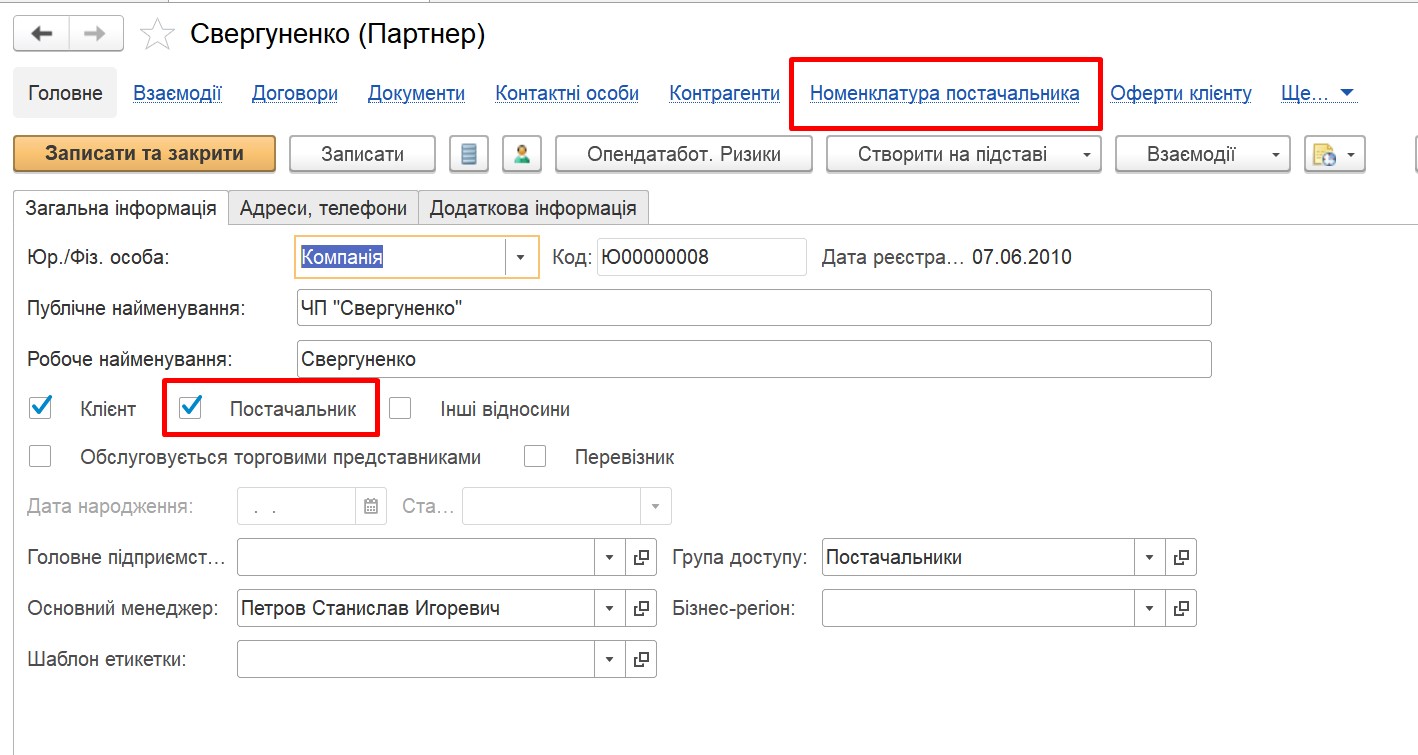
Task: Enable the Інші відносини checkbox
Action: pyautogui.click(x=400, y=408)
